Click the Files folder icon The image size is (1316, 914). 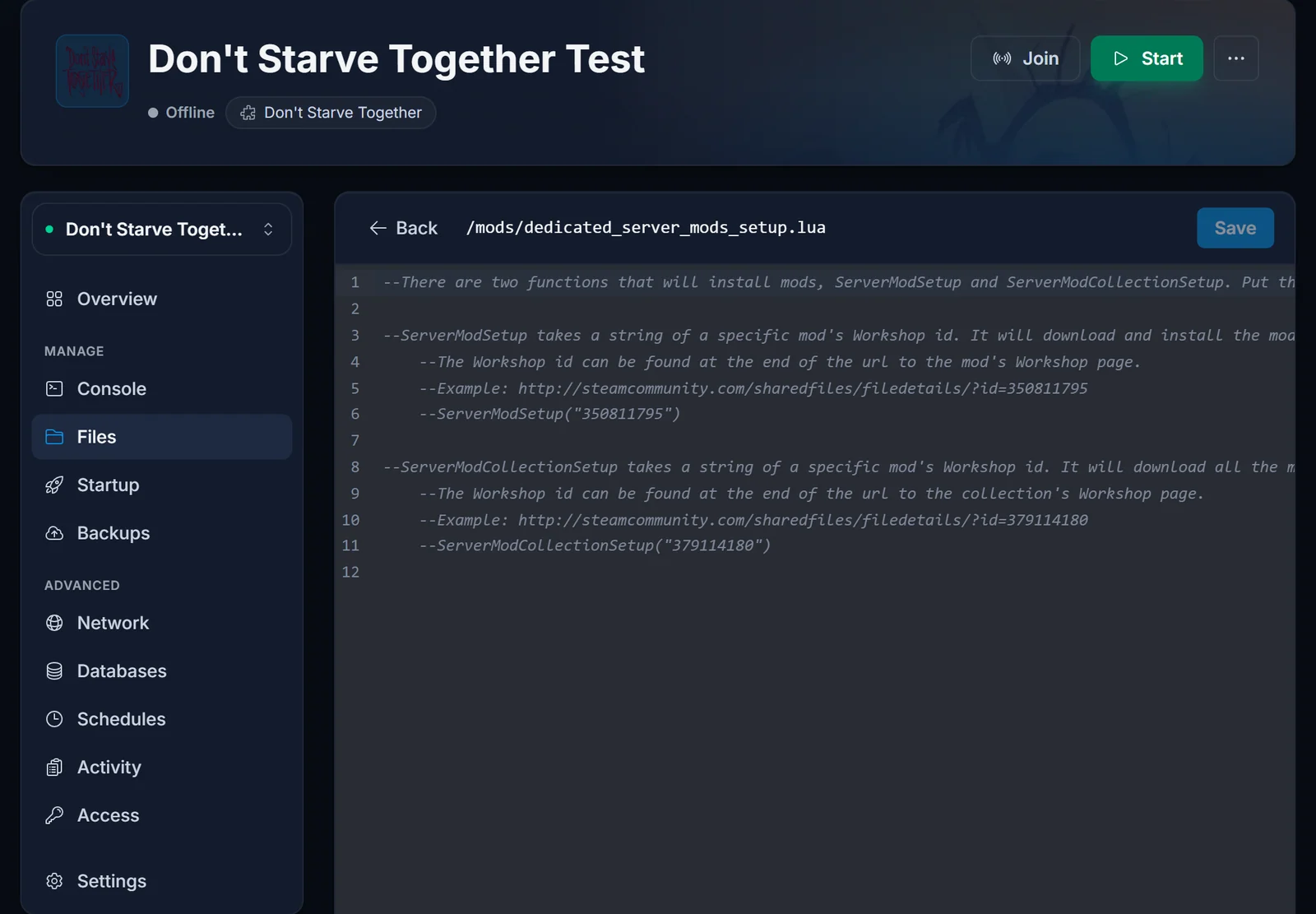tap(54, 437)
